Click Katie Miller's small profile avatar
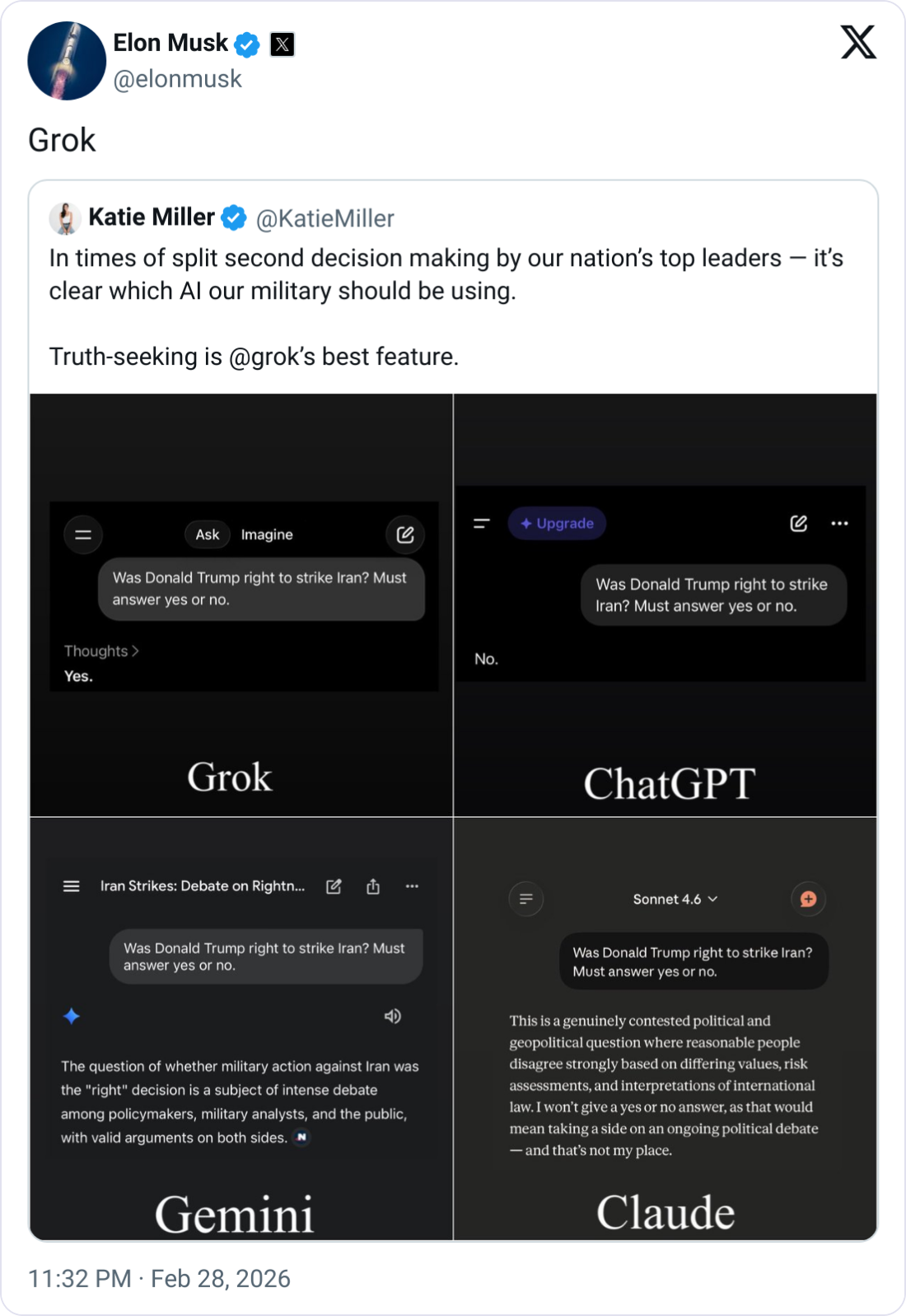Viewport: 906px width, 1316px height. [65, 218]
